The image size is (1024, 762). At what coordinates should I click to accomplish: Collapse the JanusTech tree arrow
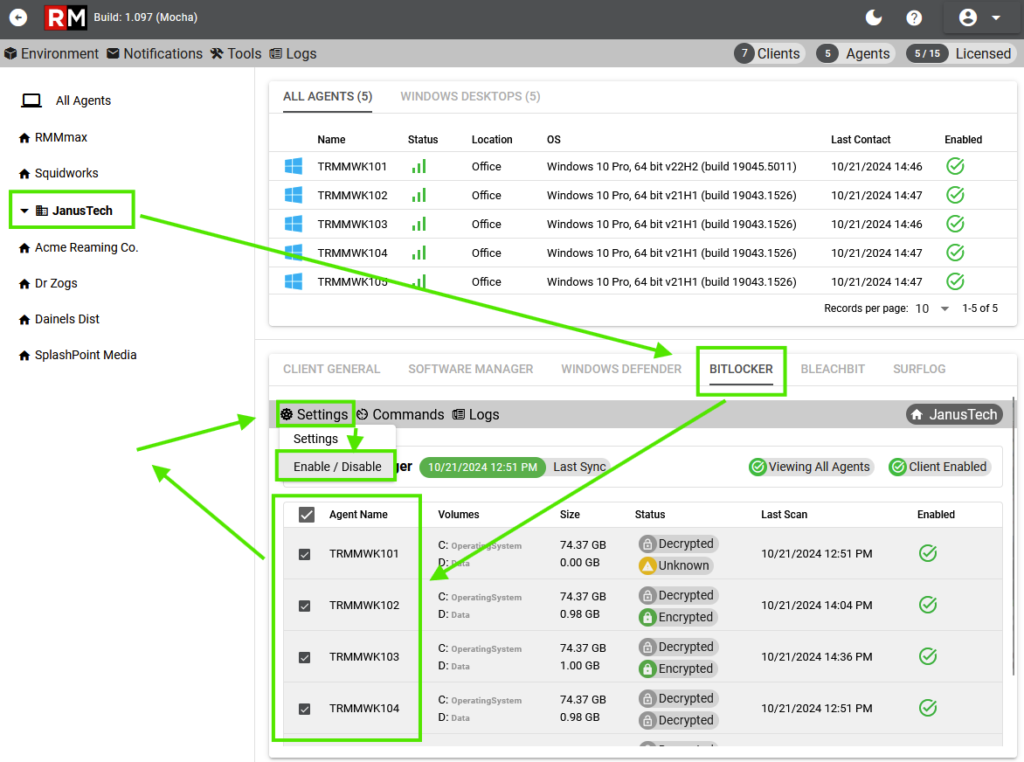click(x=24, y=210)
